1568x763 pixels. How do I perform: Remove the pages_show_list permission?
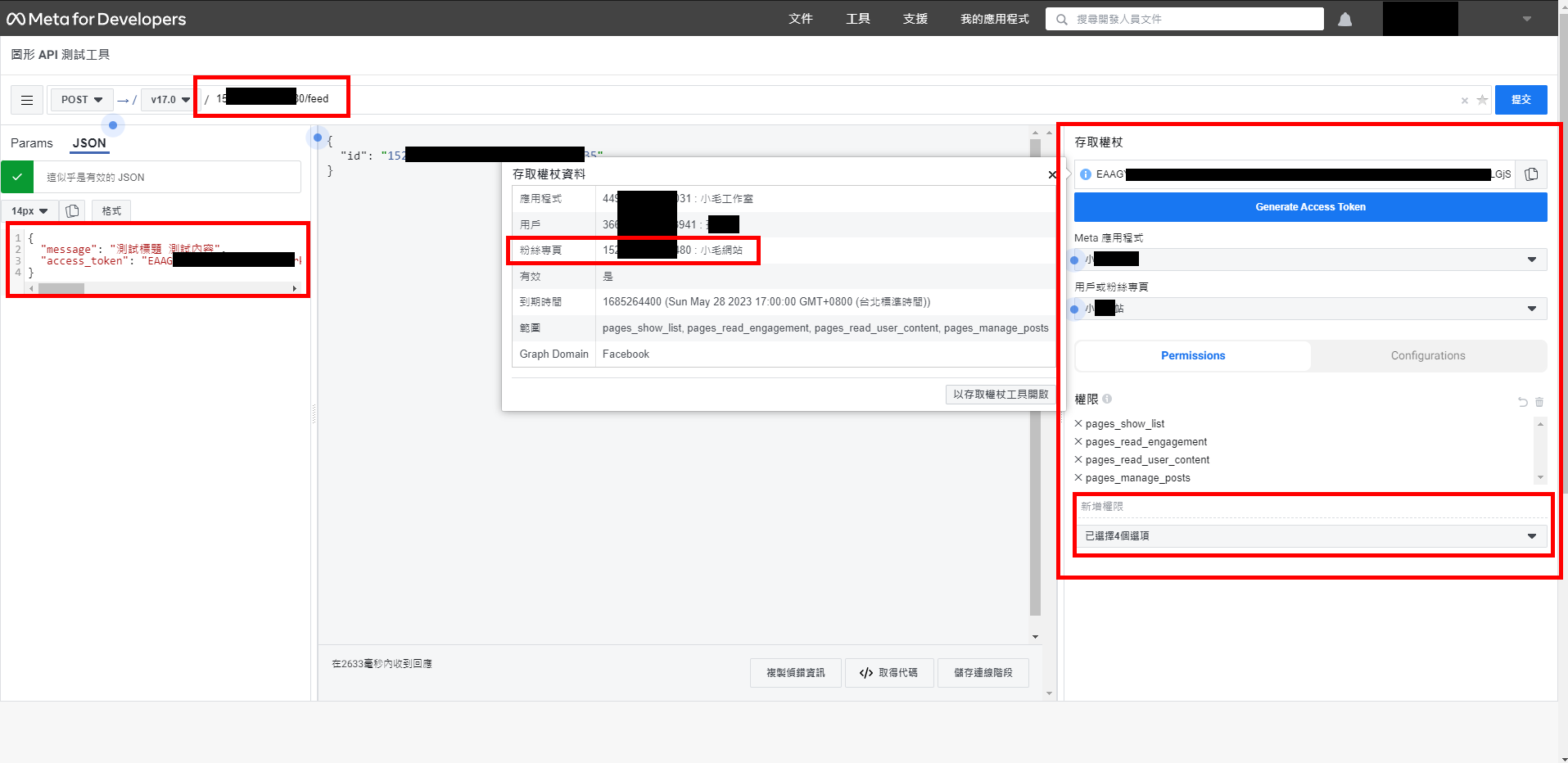click(x=1078, y=423)
